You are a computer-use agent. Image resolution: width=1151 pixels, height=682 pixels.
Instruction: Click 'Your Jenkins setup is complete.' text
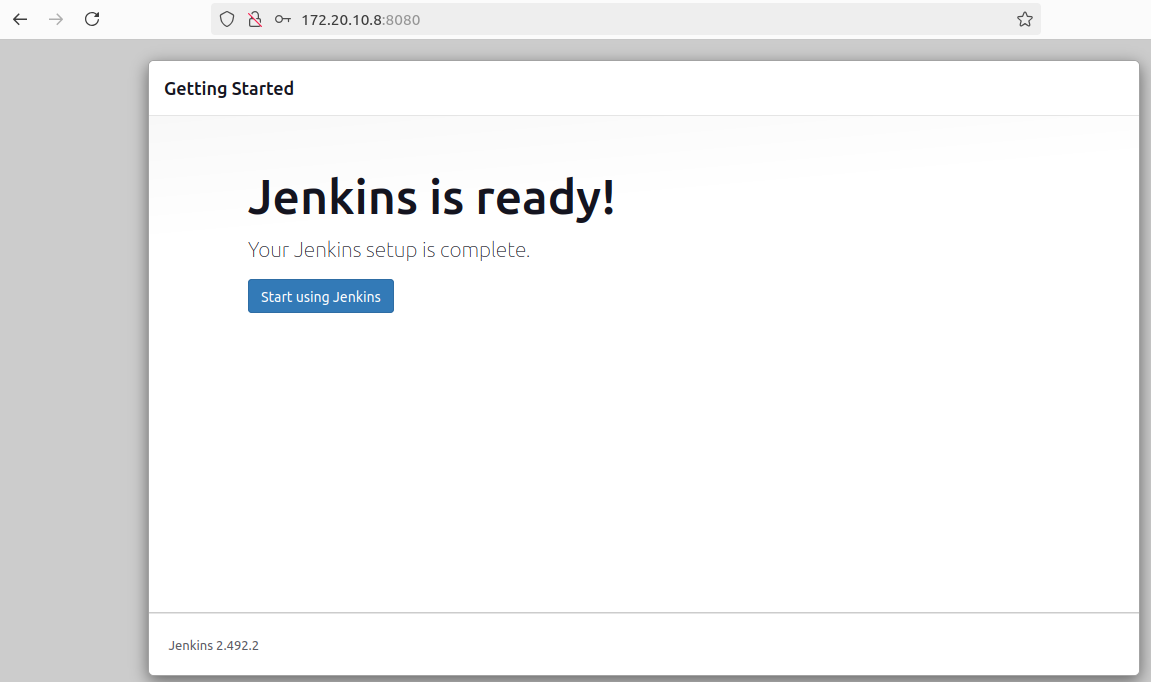pos(388,250)
